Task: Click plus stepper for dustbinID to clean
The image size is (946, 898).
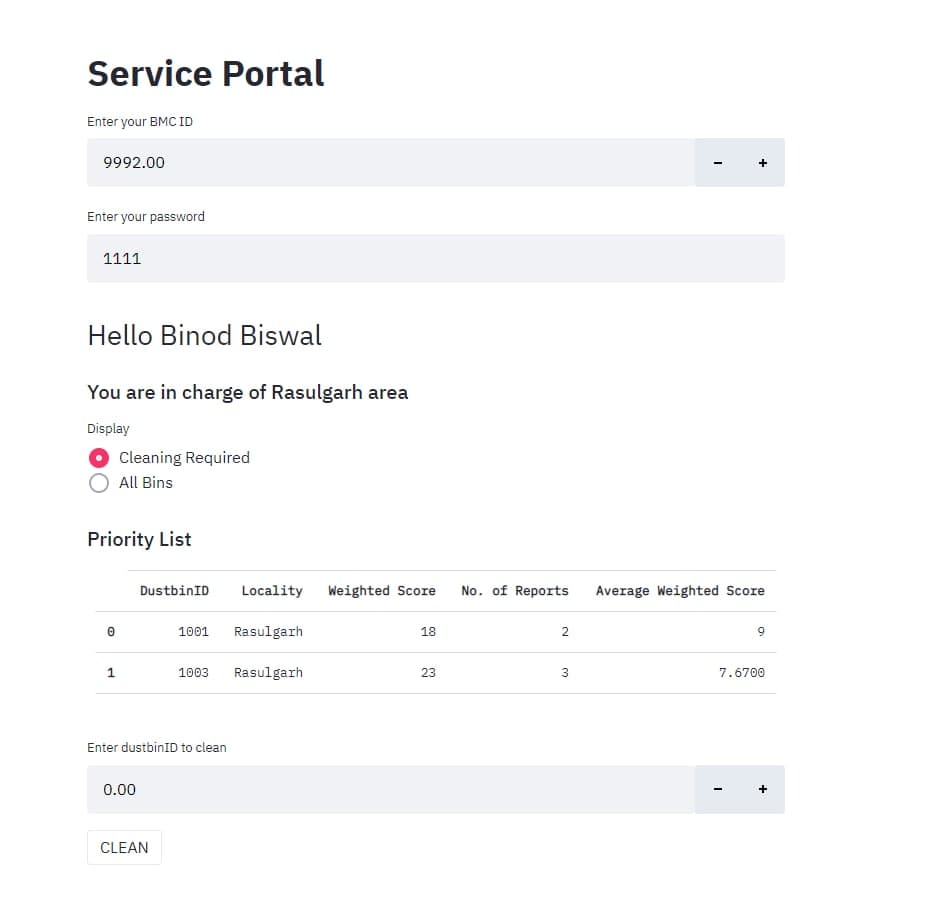Action: pos(763,789)
